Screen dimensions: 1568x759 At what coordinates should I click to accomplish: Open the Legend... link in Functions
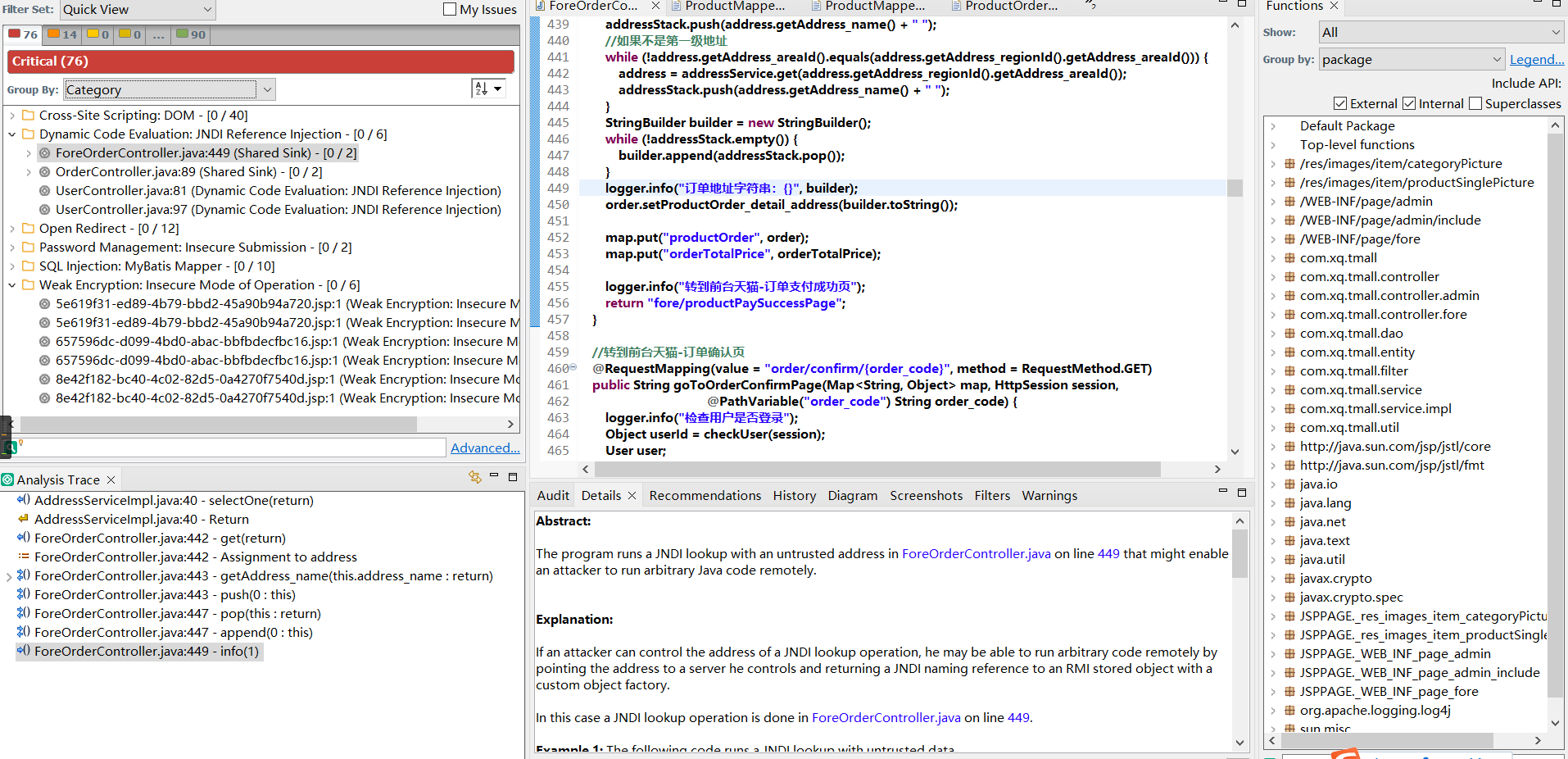coord(1537,59)
